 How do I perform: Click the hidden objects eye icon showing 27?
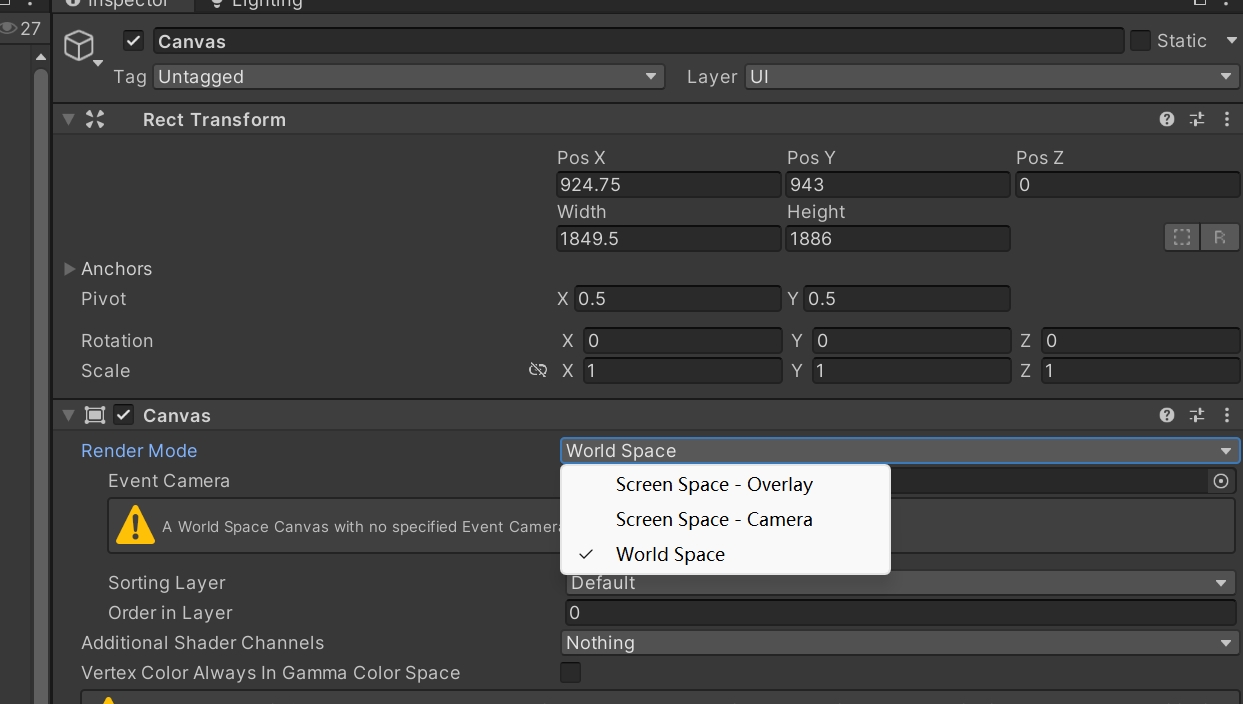(21, 28)
